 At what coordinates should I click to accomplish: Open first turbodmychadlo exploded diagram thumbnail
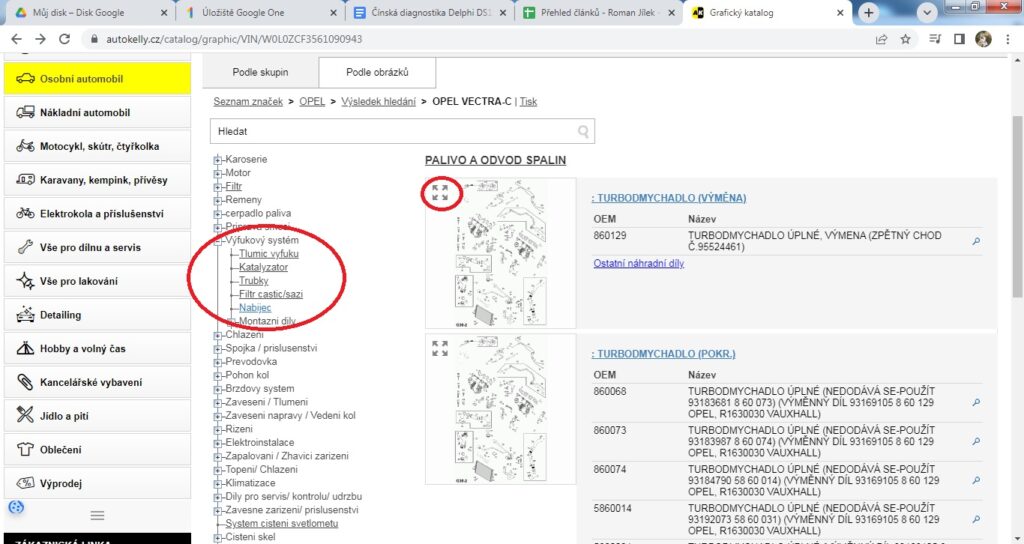tap(500, 253)
